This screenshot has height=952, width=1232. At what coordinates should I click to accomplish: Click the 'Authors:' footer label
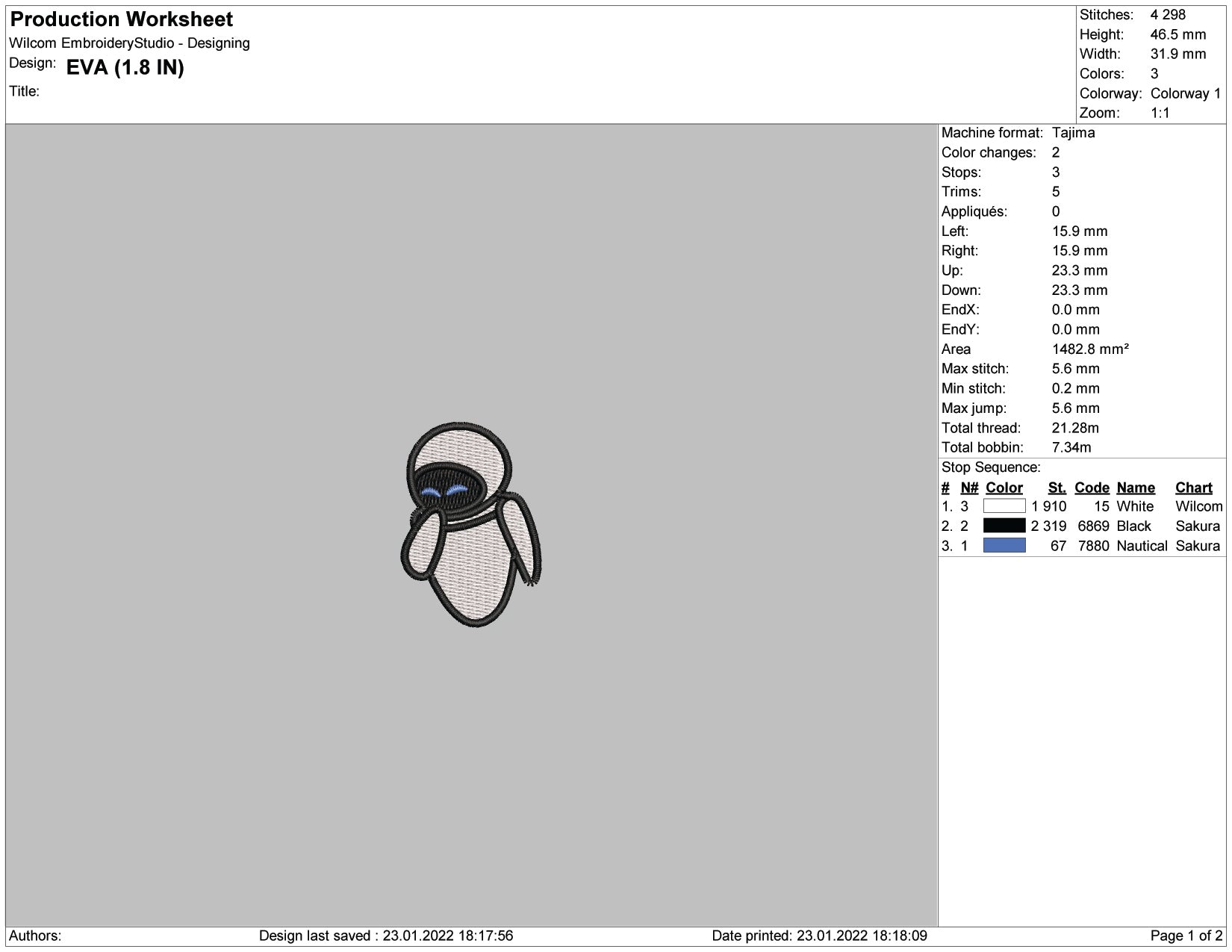click(35, 936)
